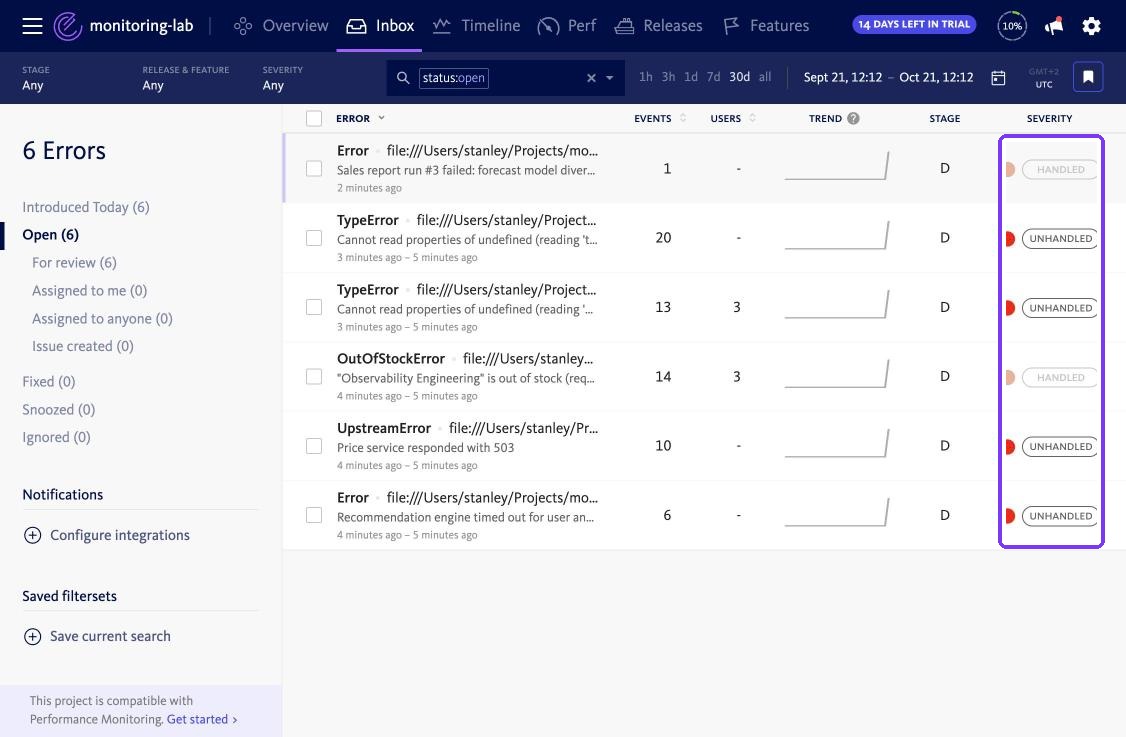Sort by Events column arrows
Viewport: 1126px width, 737px height.
(683, 118)
